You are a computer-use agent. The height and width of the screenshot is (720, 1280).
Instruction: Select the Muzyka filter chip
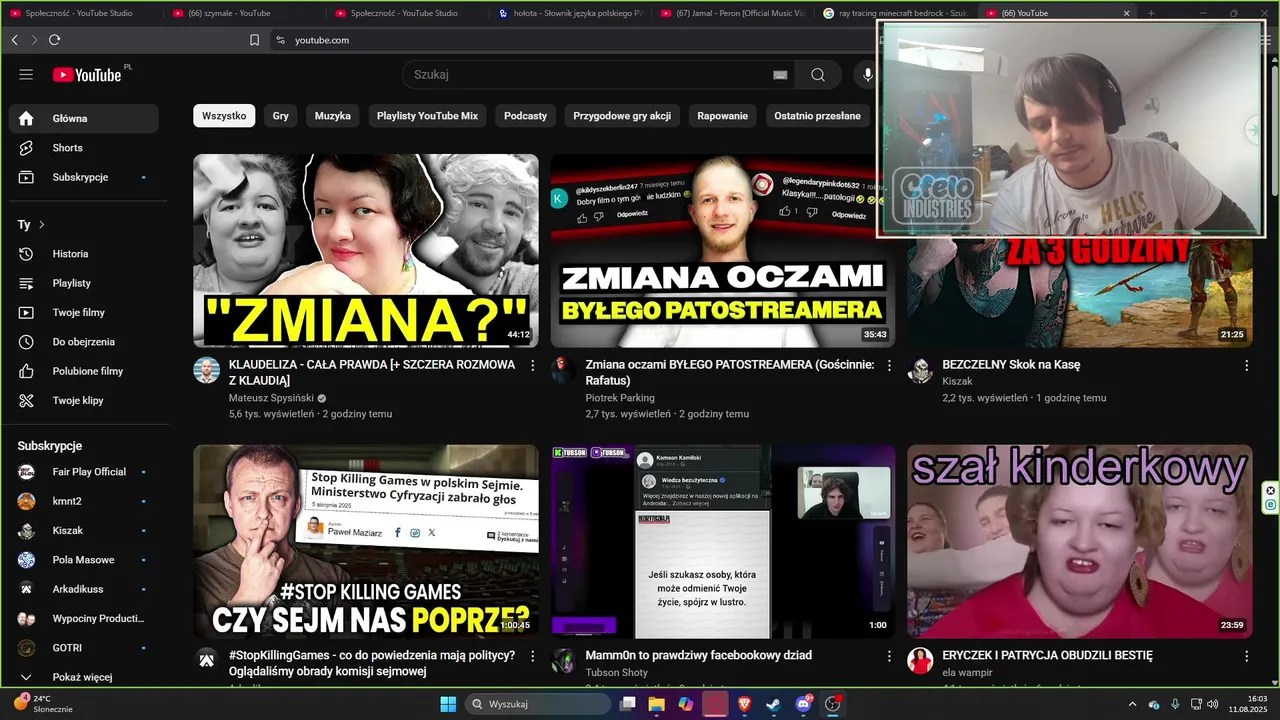point(333,116)
